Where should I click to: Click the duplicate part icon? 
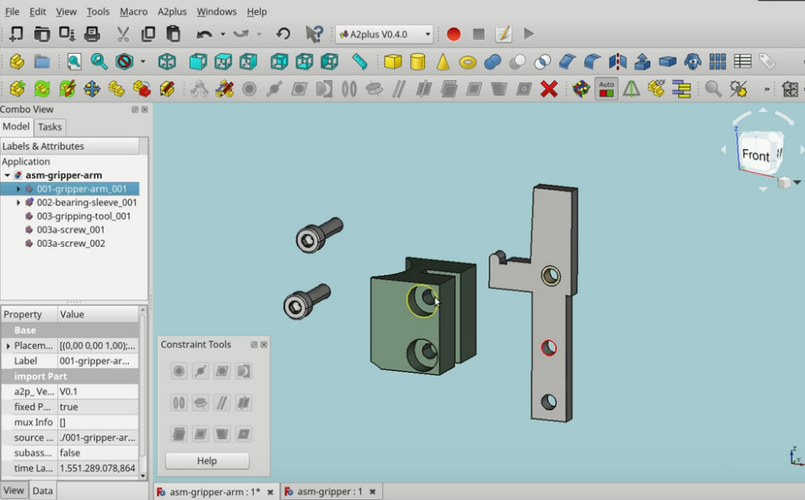pyautogui.click(x=117, y=89)
